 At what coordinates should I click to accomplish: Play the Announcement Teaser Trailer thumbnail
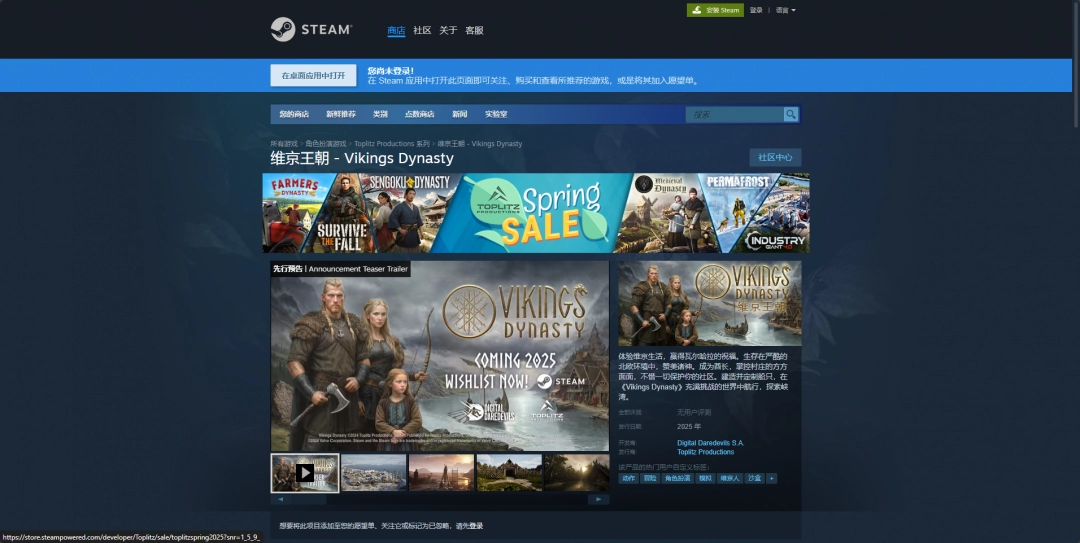click(x=305, y=472)
